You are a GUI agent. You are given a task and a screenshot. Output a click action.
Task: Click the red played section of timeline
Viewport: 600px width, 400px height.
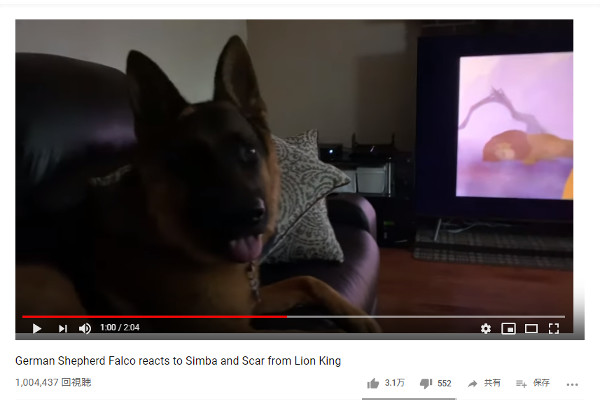(155, 317)
